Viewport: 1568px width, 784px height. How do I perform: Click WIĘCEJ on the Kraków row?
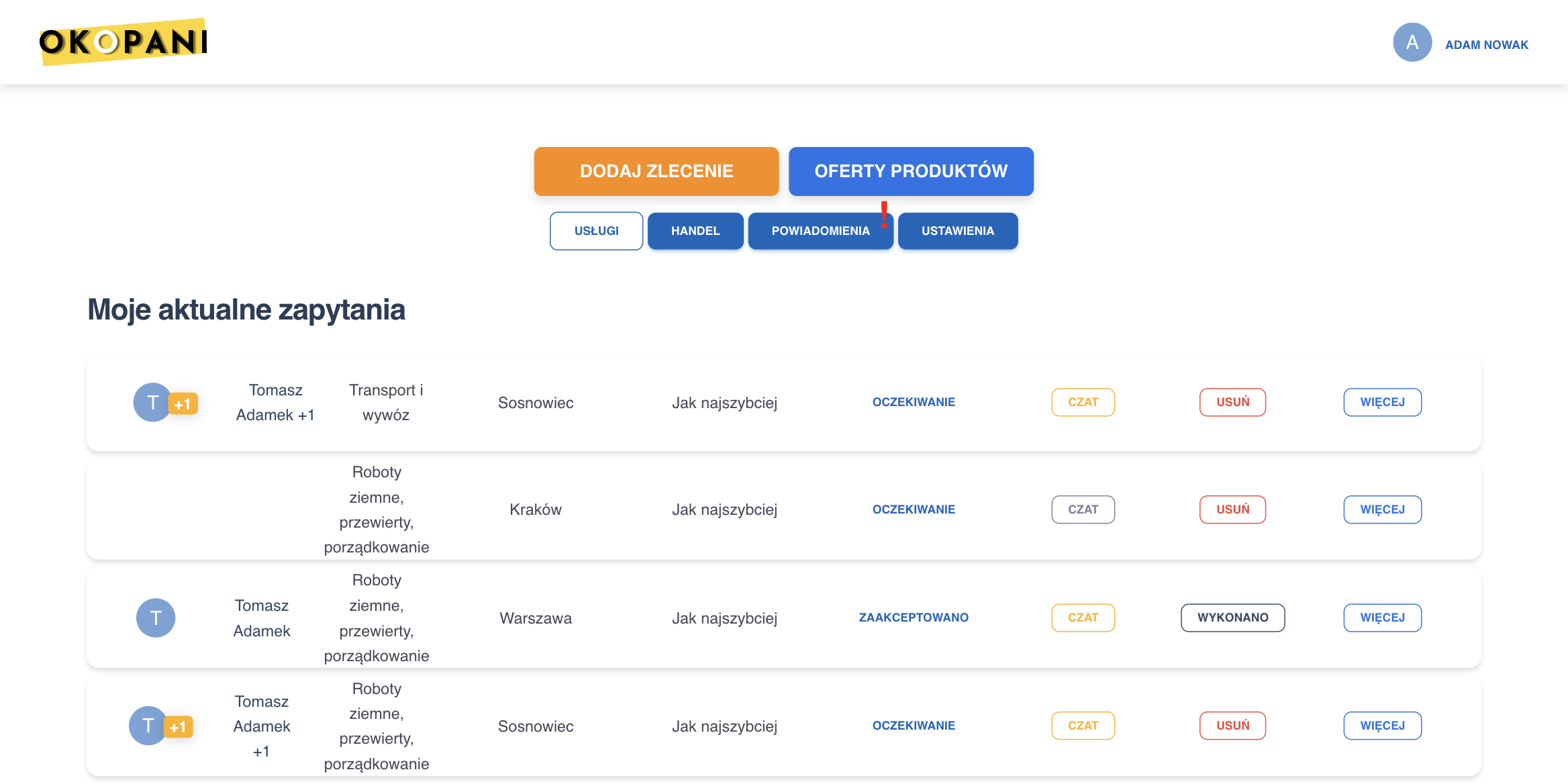pyautogui.click(x=1382, y=509)
